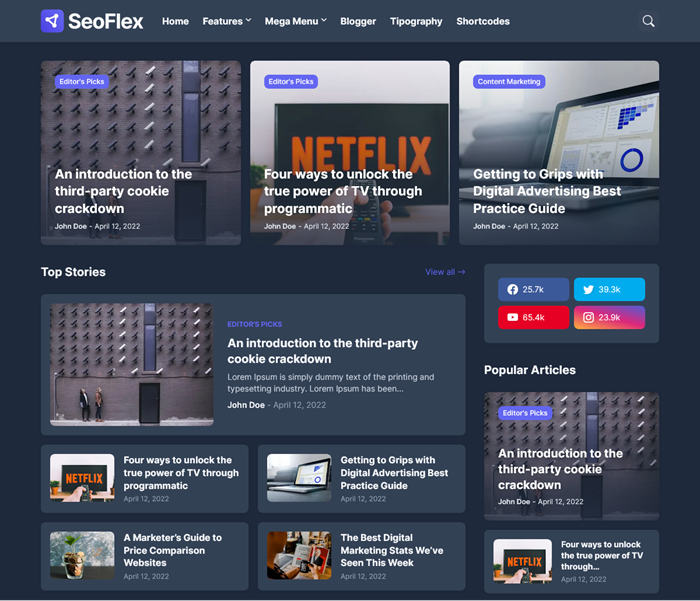
Task: Click the YouTube 65.4k subscribers button
Action: 533,317
